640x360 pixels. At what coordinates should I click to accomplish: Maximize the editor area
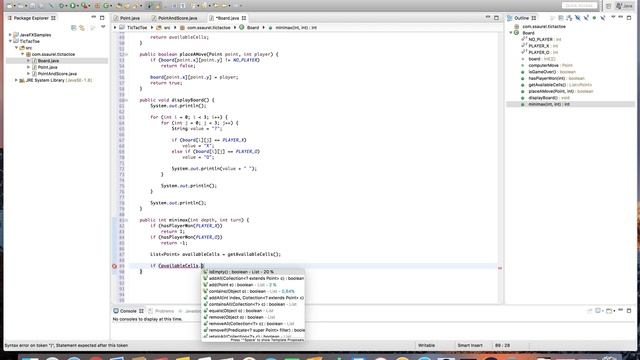(496, 18)
